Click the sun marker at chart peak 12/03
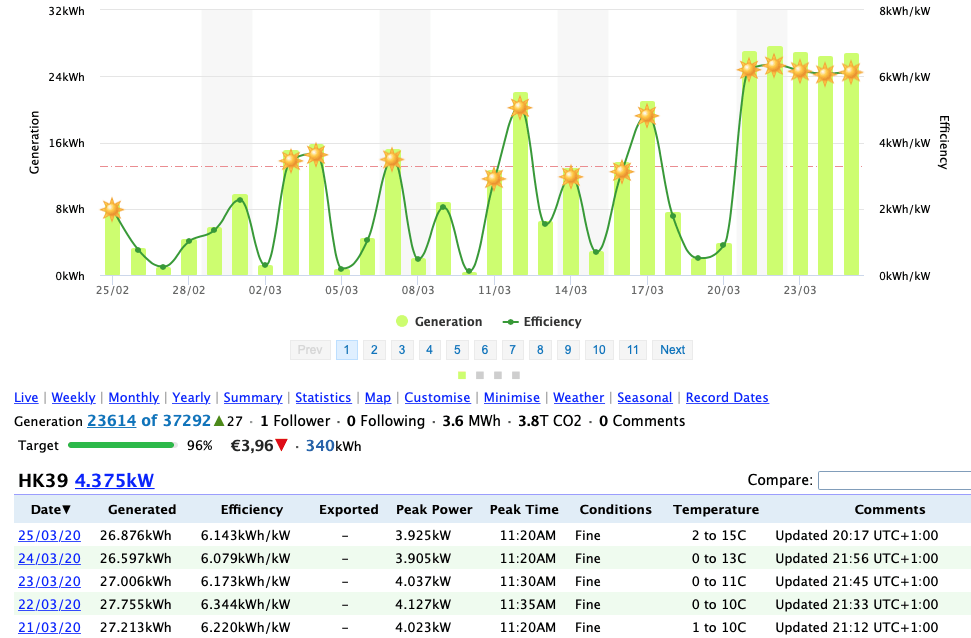 click(520, 107)
